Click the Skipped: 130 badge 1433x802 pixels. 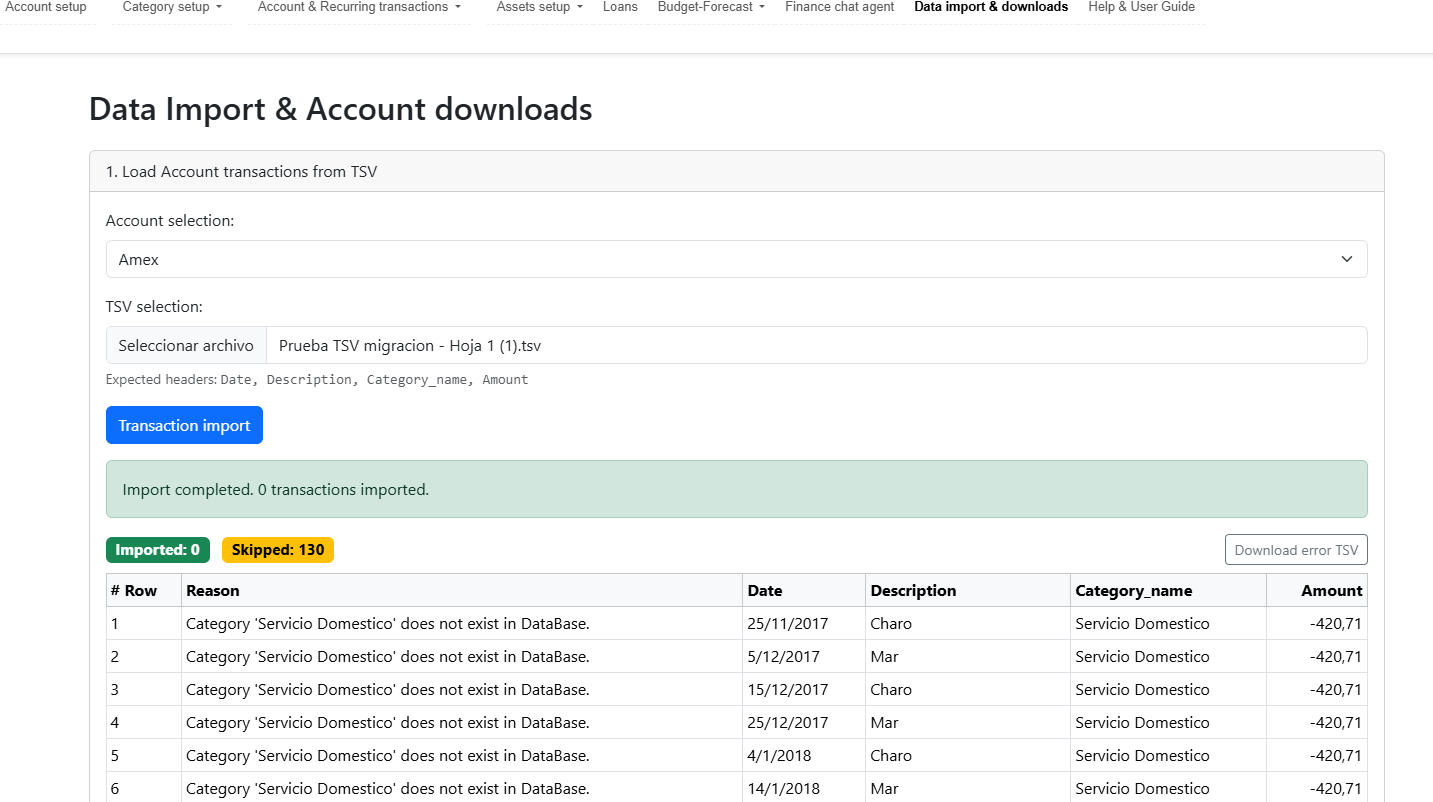point(278,550)
